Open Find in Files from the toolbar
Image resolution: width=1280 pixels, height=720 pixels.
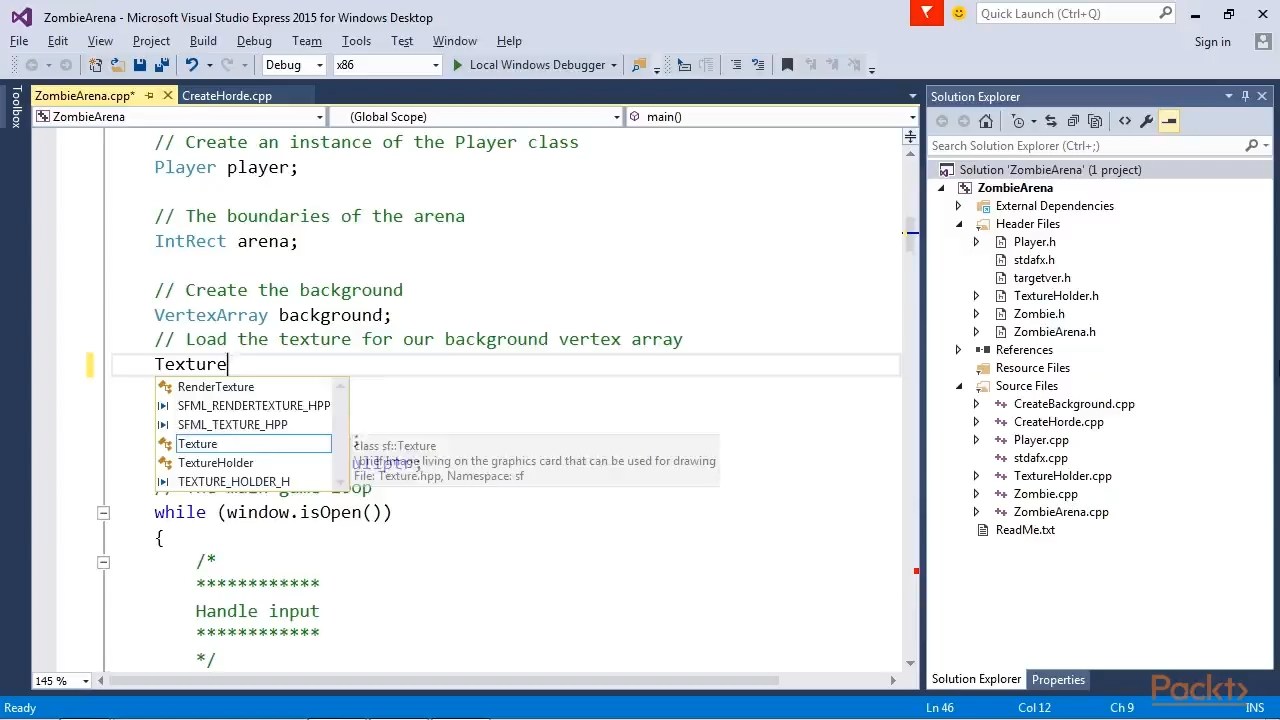click(639, 65)
